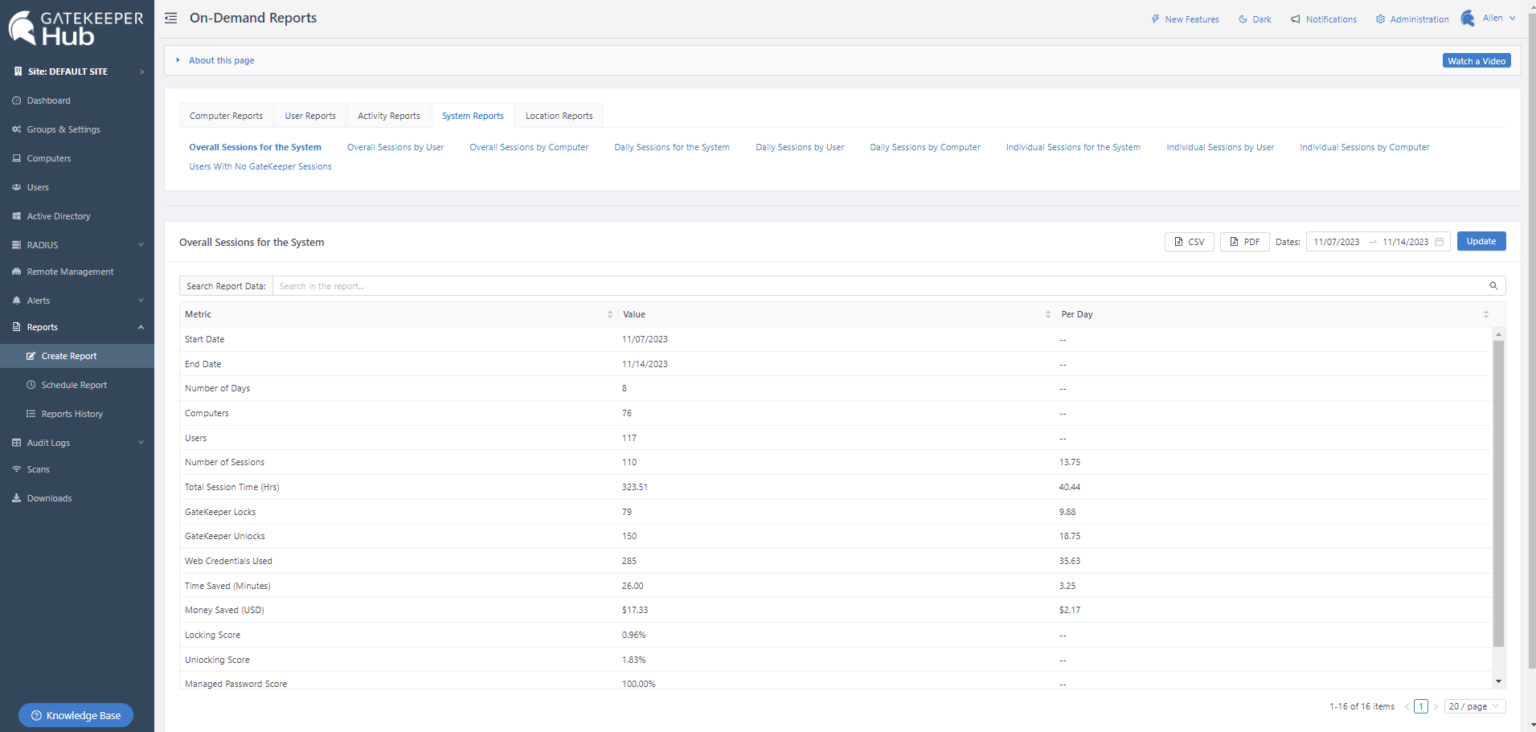Open Daily Sessions by User report
The width and height of the screenshot is (1536, 732).
(799, 147)
